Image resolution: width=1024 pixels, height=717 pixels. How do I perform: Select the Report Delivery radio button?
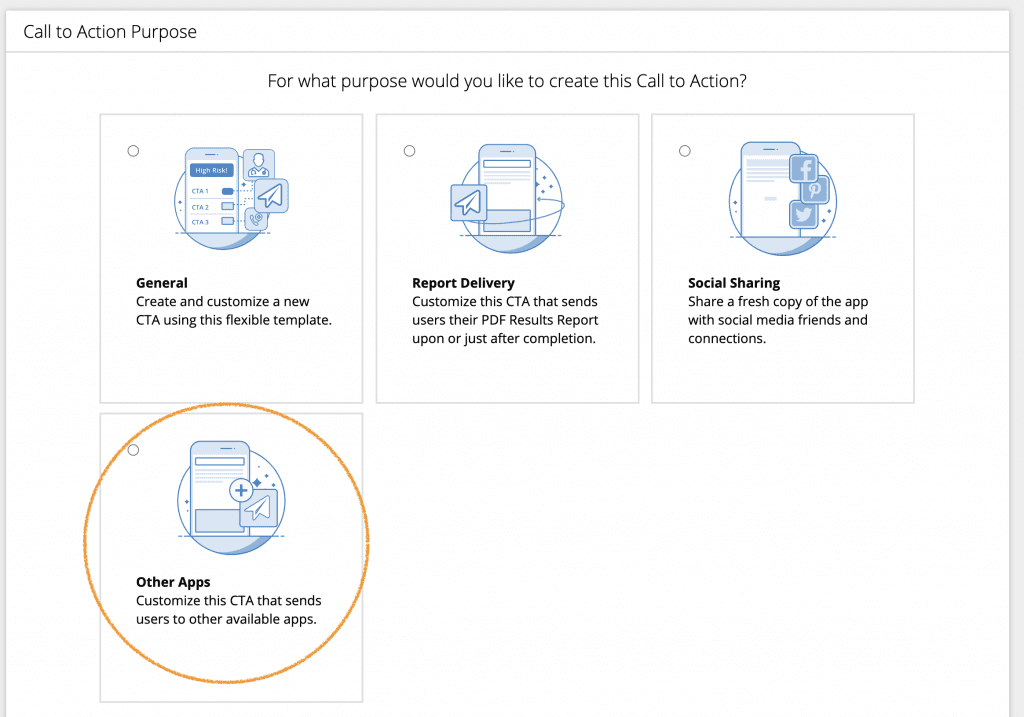[409, 151]
